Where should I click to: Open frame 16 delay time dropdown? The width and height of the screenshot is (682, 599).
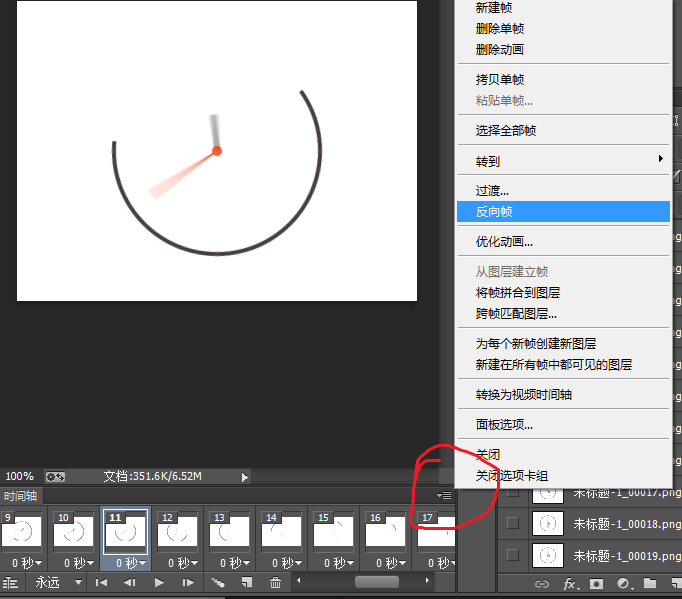click(x=391, y=563)
